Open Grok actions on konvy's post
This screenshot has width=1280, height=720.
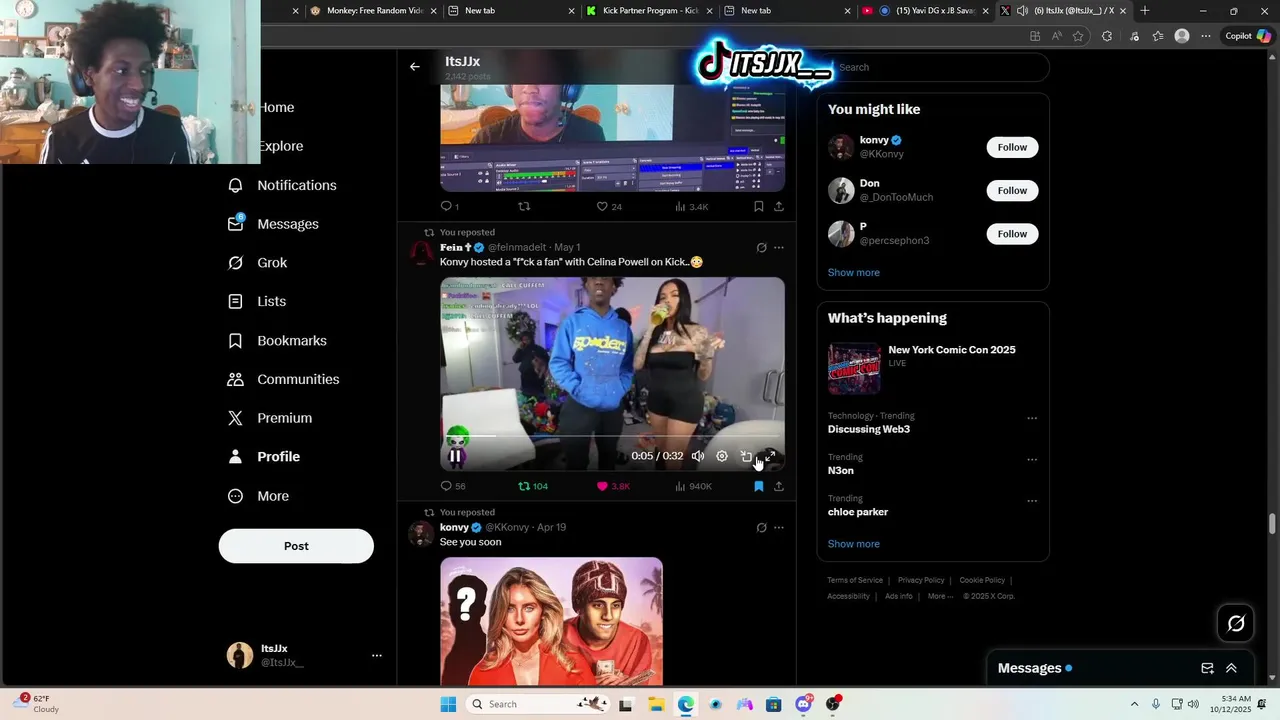click(x=761, y=527)
